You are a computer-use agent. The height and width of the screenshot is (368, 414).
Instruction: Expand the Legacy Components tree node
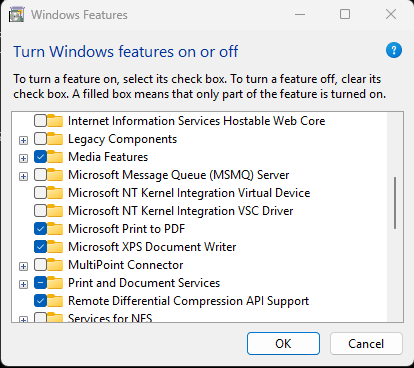click(23, 140)
